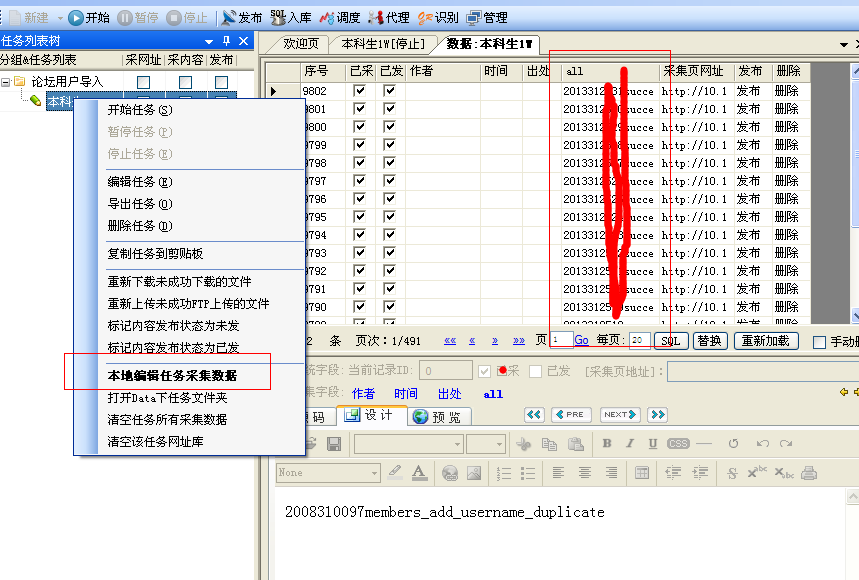Open the None style dropdown
This screenshot has height=580, width=859.
pos(374,473)
